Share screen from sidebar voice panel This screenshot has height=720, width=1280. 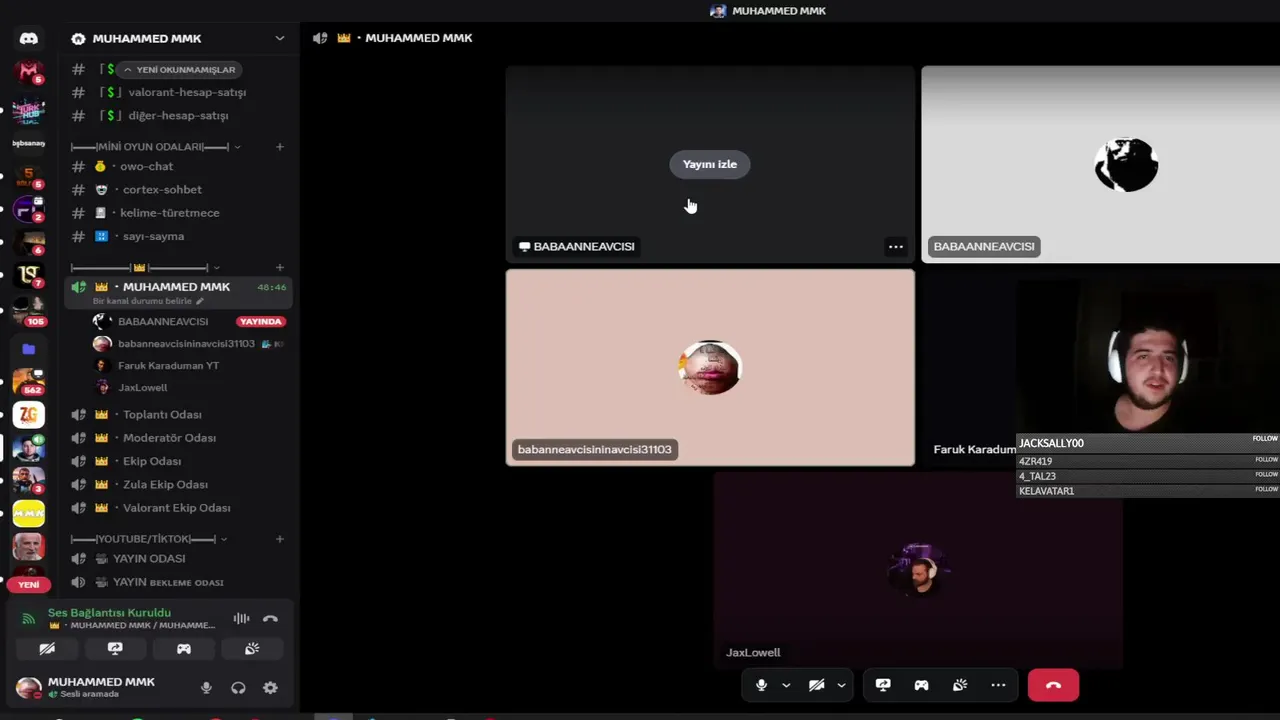(x=115, y=649)
